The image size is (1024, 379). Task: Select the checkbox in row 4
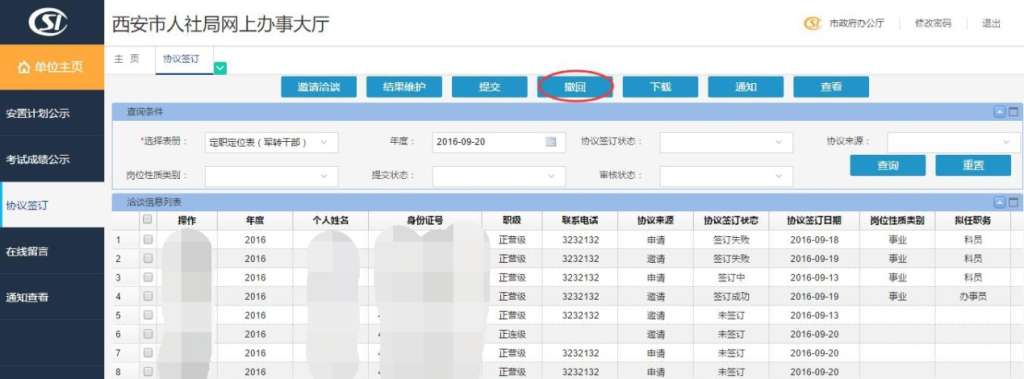148,296
